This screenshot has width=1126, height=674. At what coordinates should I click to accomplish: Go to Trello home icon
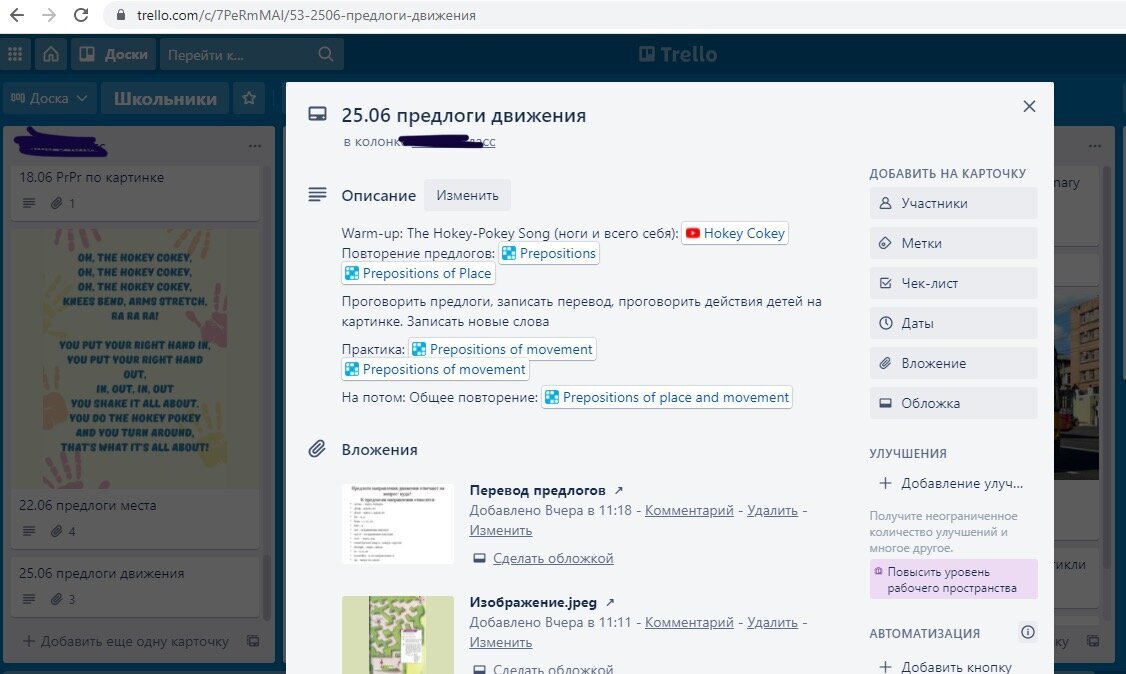pos(51,54)
